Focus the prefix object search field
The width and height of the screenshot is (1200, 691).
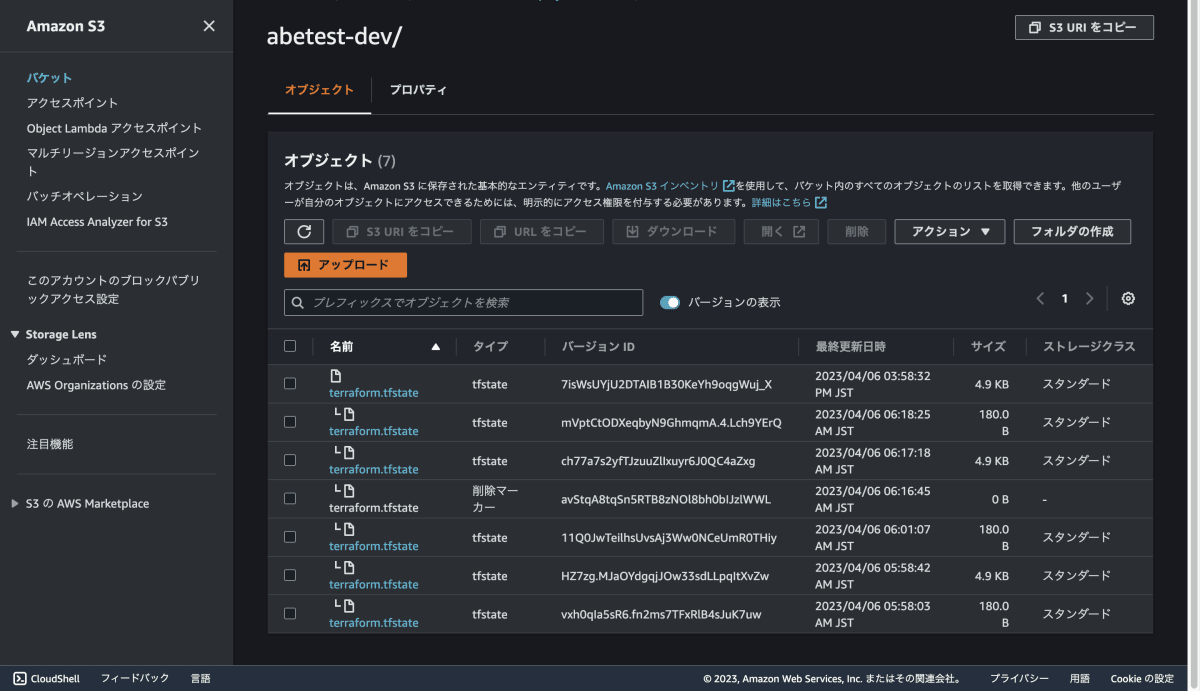(464, 302)
